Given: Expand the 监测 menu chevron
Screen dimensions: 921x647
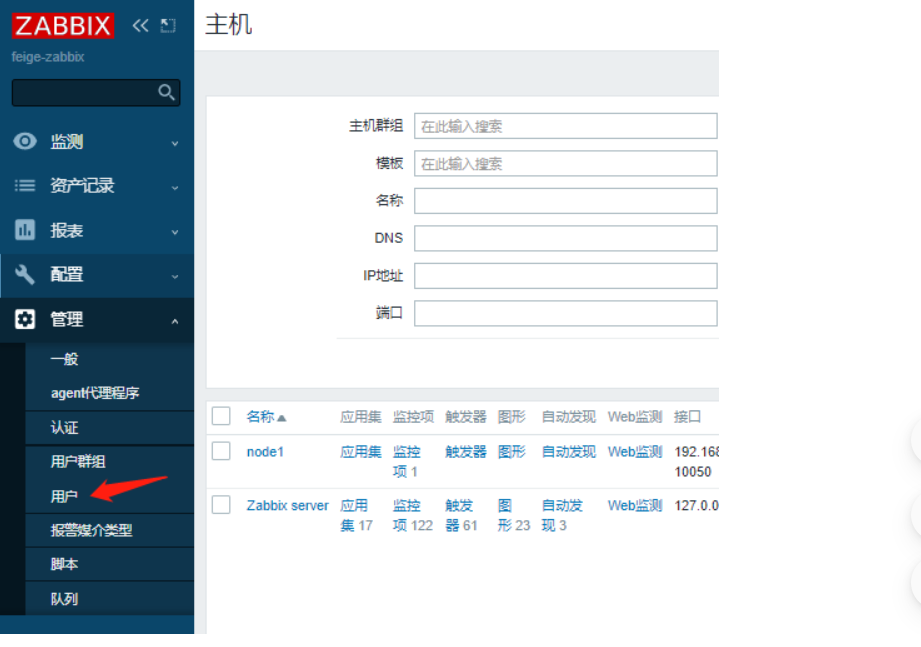Looking at the screenshot, I should pos(175,143).
